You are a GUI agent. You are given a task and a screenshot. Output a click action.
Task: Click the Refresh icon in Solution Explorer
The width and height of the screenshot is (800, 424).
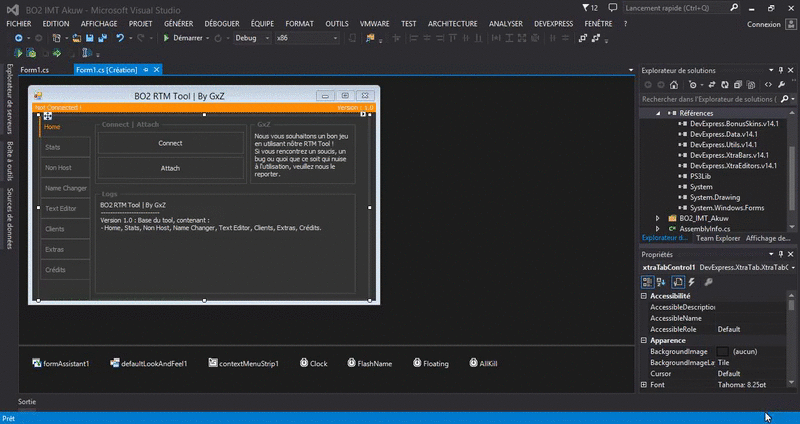coord(724,85)
